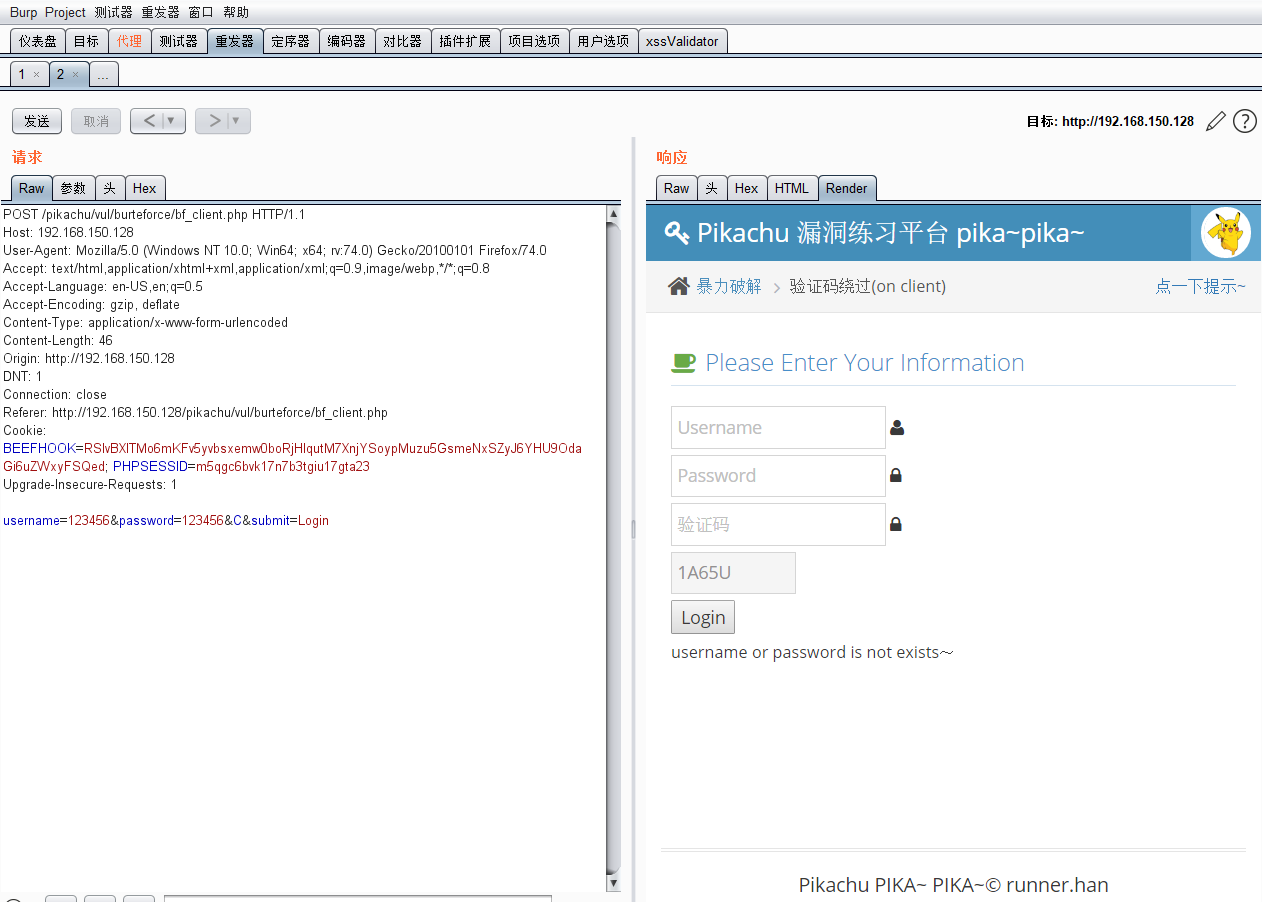This screenshot has width=1262, height=902.
Task: Click the Pikachu avatar image
Action: pos(1226,233)
